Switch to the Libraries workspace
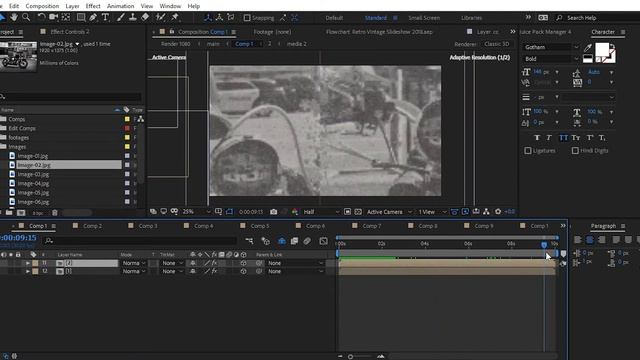This screenshot has width=640, height=360. coord(471,18)
